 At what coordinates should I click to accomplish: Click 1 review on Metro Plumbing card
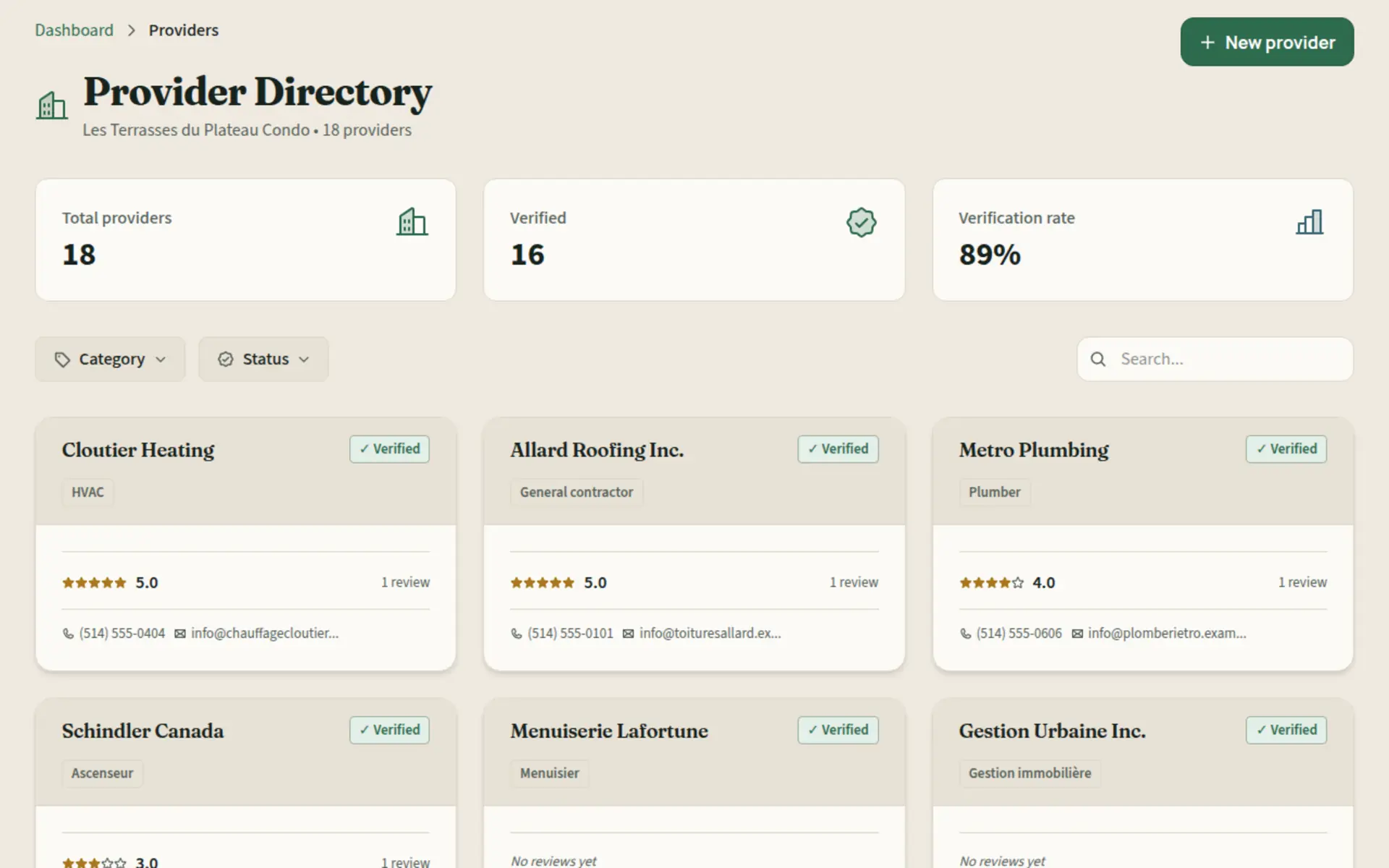pos(1302,582)
